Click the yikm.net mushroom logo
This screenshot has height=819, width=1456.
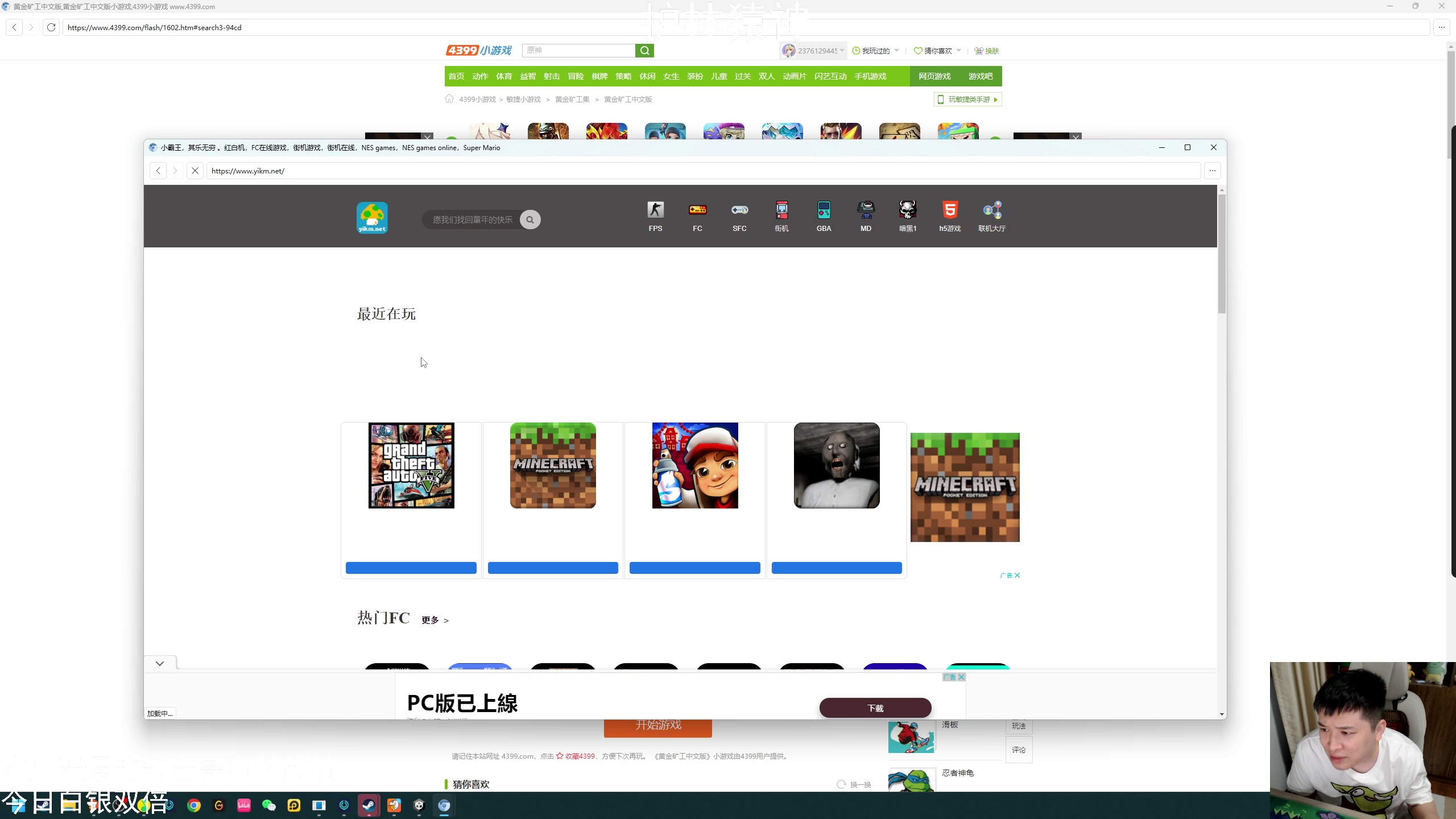372,218
